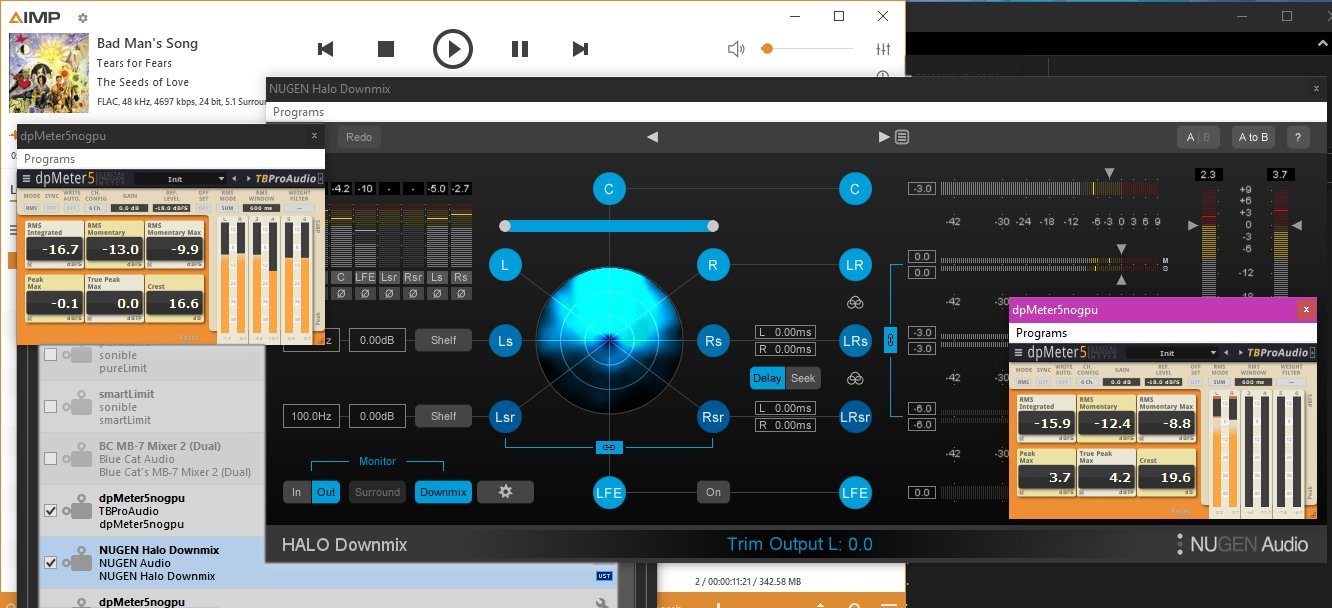The image size is (1332, 608).
Task: Open the preset list icon in Halo Downmix
Action: click(x=902, y=137)
